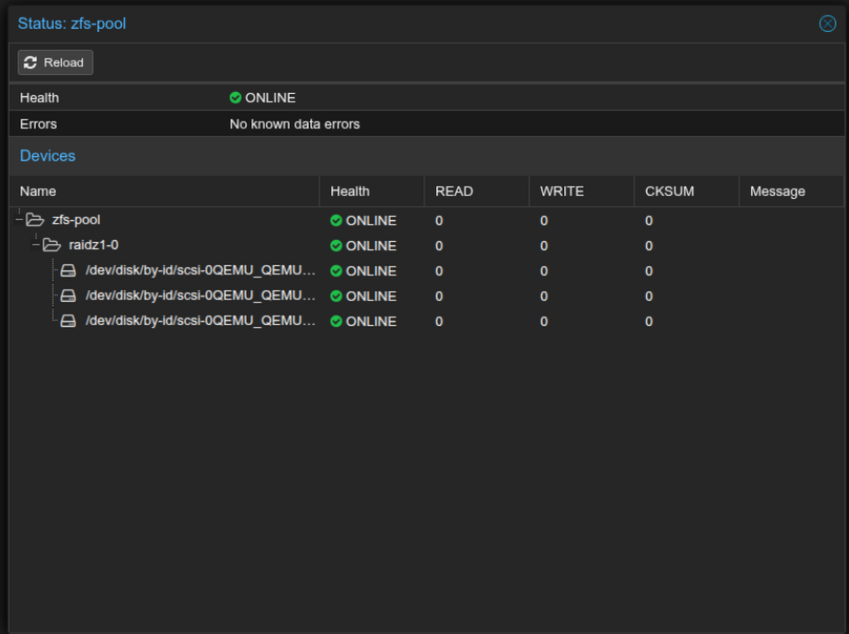The image size is (849, 634).
Task: Click the raidz1-0 row ONLINE status icon
Action: pyautogui.click(x=336, y=246)
